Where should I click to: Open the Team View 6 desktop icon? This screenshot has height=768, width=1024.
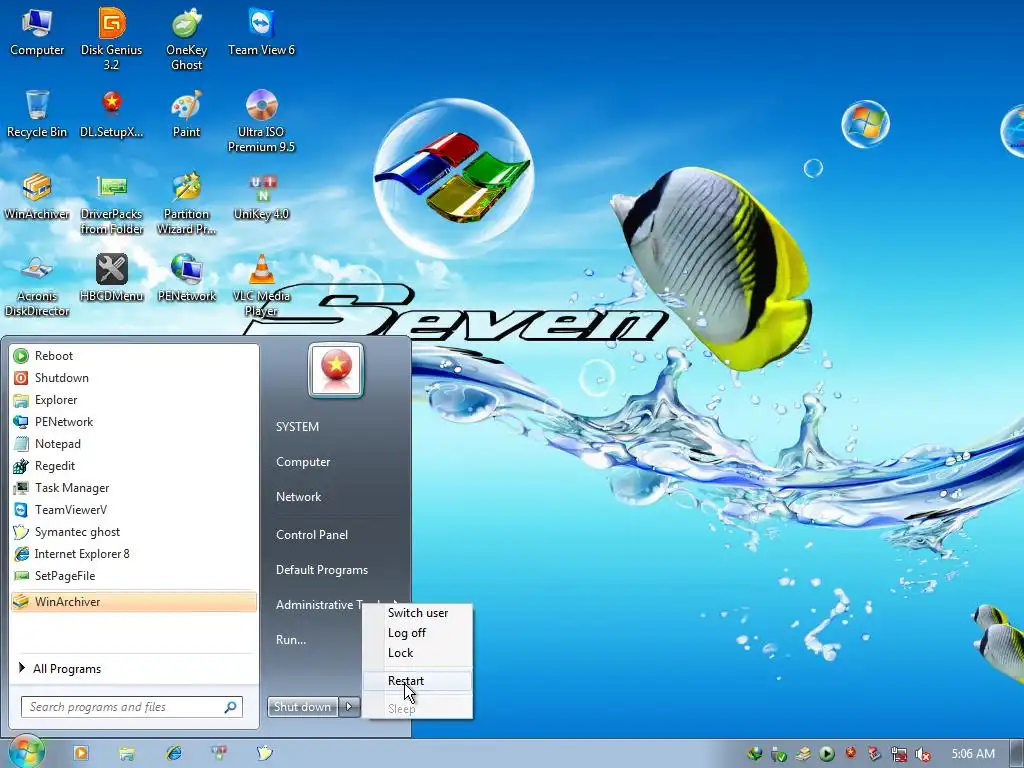coord(261,33)
